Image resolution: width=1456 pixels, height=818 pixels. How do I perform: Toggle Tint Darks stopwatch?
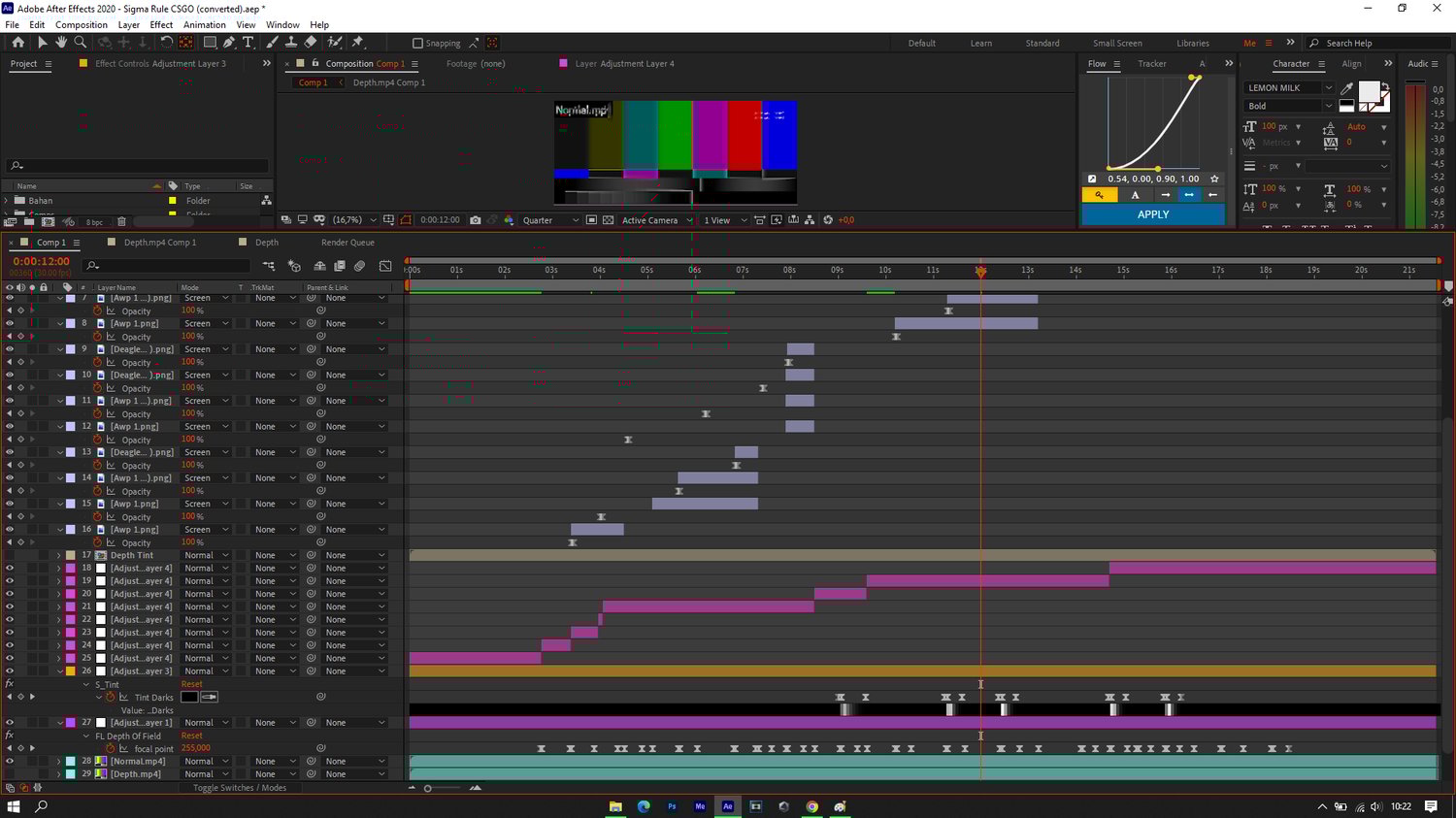click(x=111, y=697)
